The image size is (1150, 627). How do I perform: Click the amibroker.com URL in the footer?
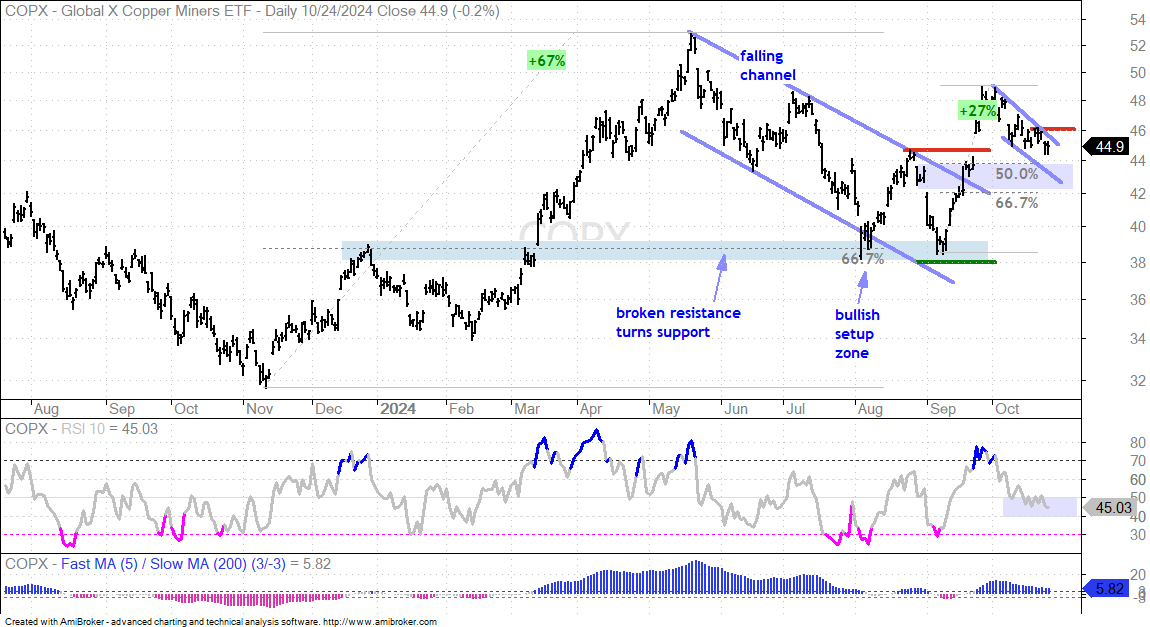click(x=379, y=621)
